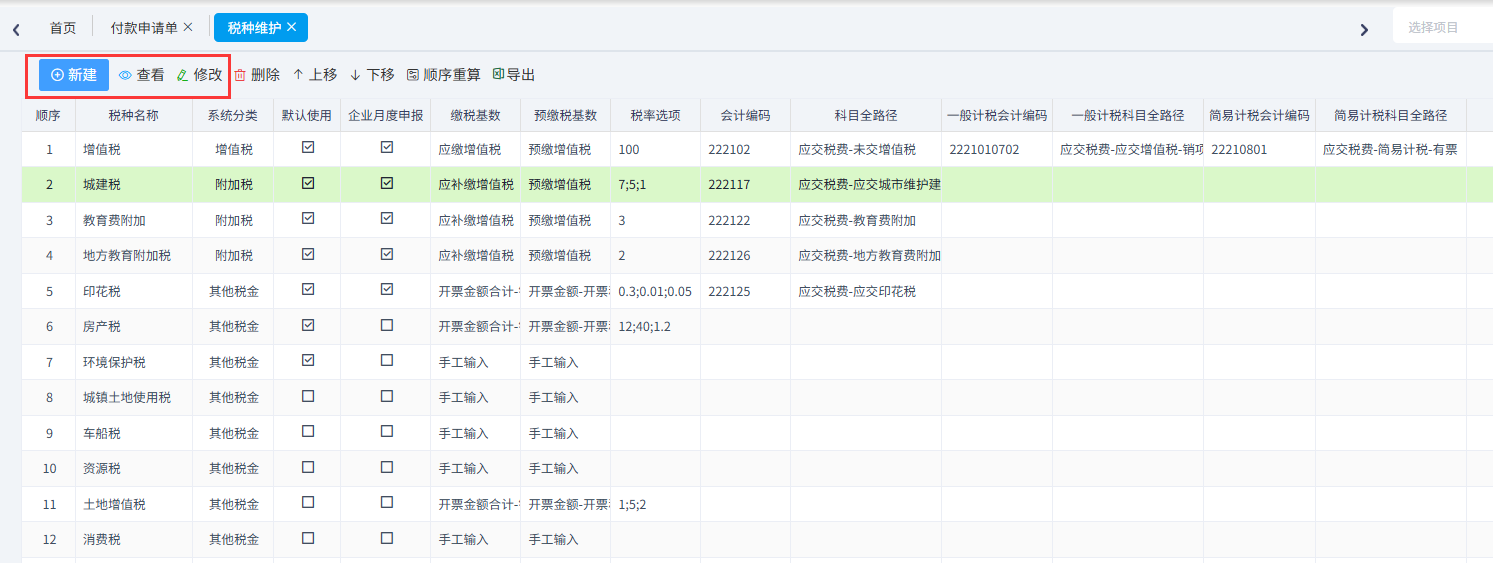1493x563 pixels.
Task: Click the 会计编码 column header
Action: tap(745, 115)
